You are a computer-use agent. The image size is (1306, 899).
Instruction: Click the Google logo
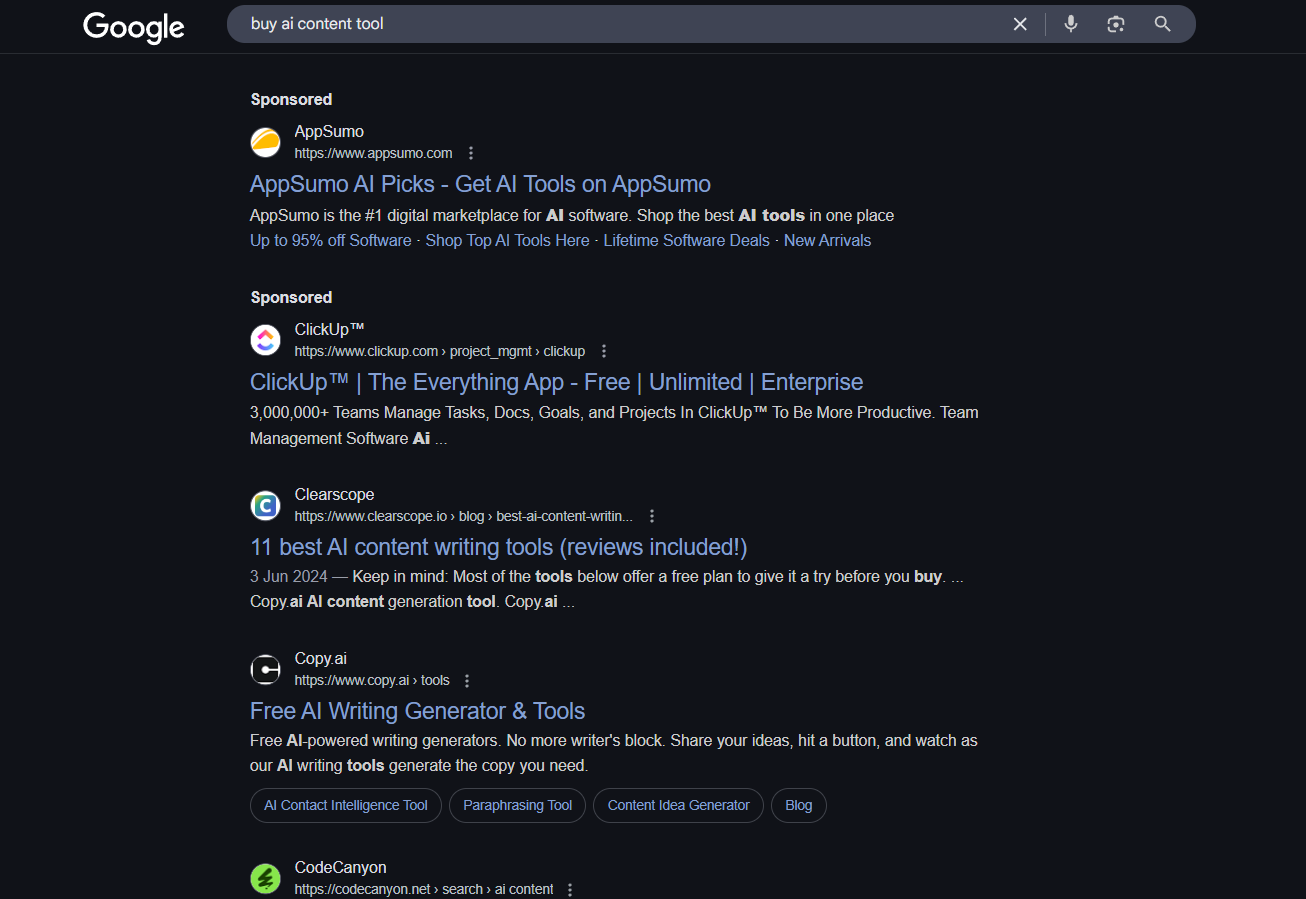(134, 26)
